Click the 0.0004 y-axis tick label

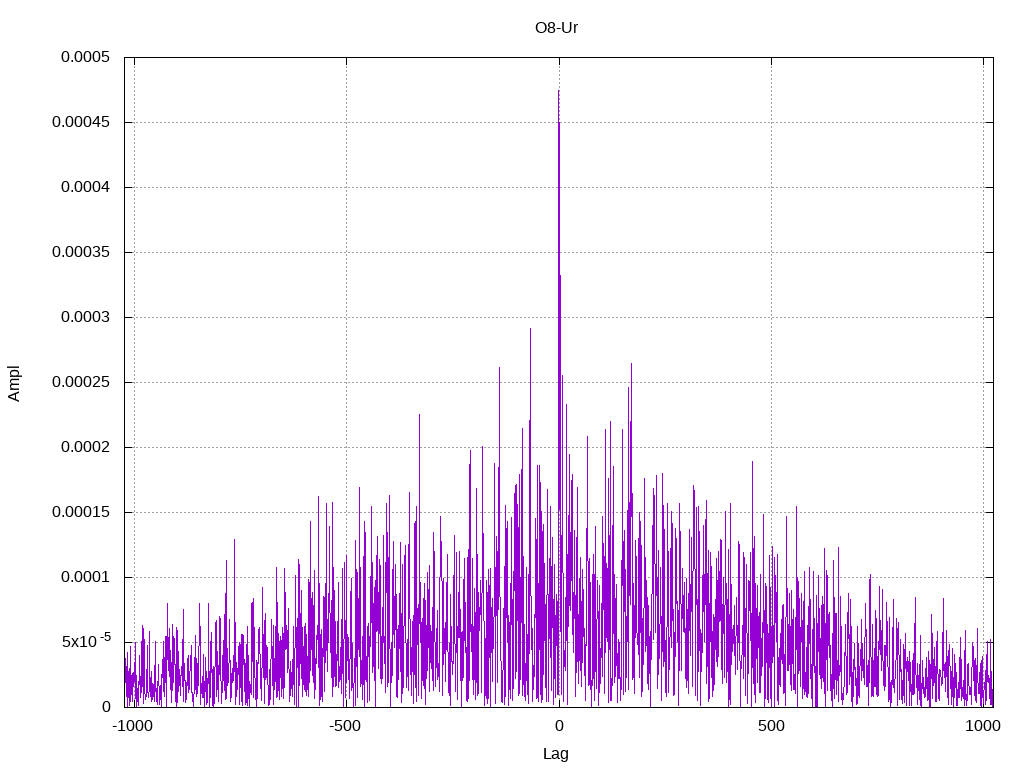click(86, 187)
